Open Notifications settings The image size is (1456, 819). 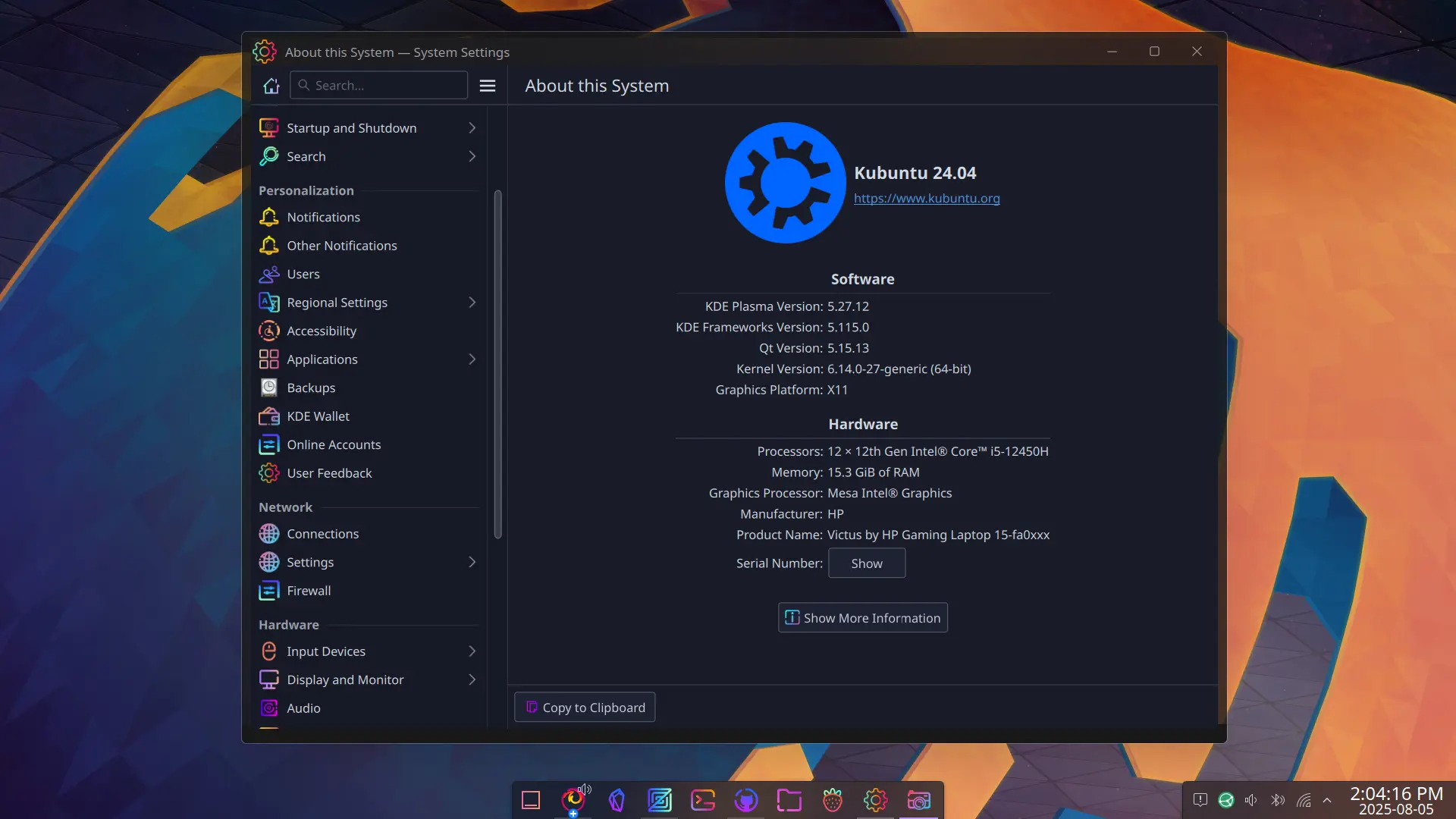tap(368, 217)
